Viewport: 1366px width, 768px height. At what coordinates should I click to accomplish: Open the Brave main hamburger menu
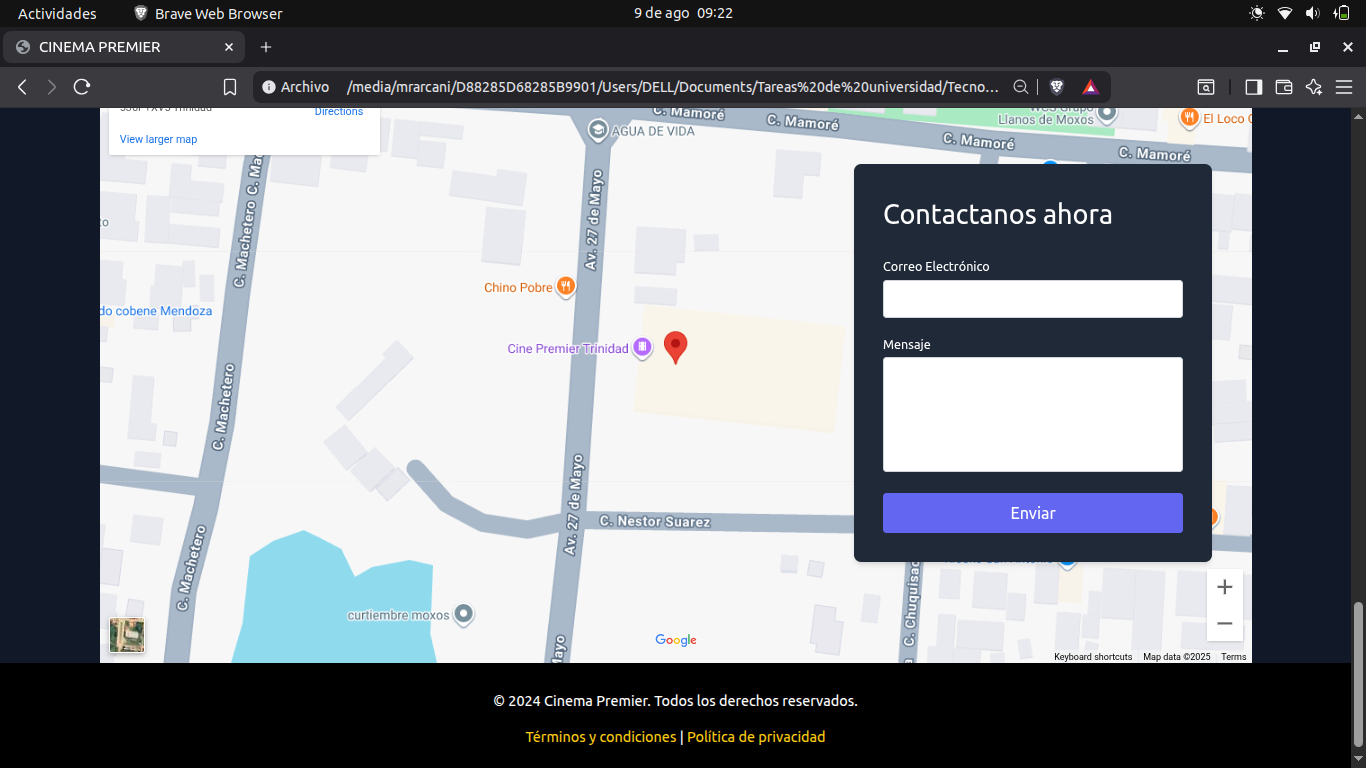1344,87
